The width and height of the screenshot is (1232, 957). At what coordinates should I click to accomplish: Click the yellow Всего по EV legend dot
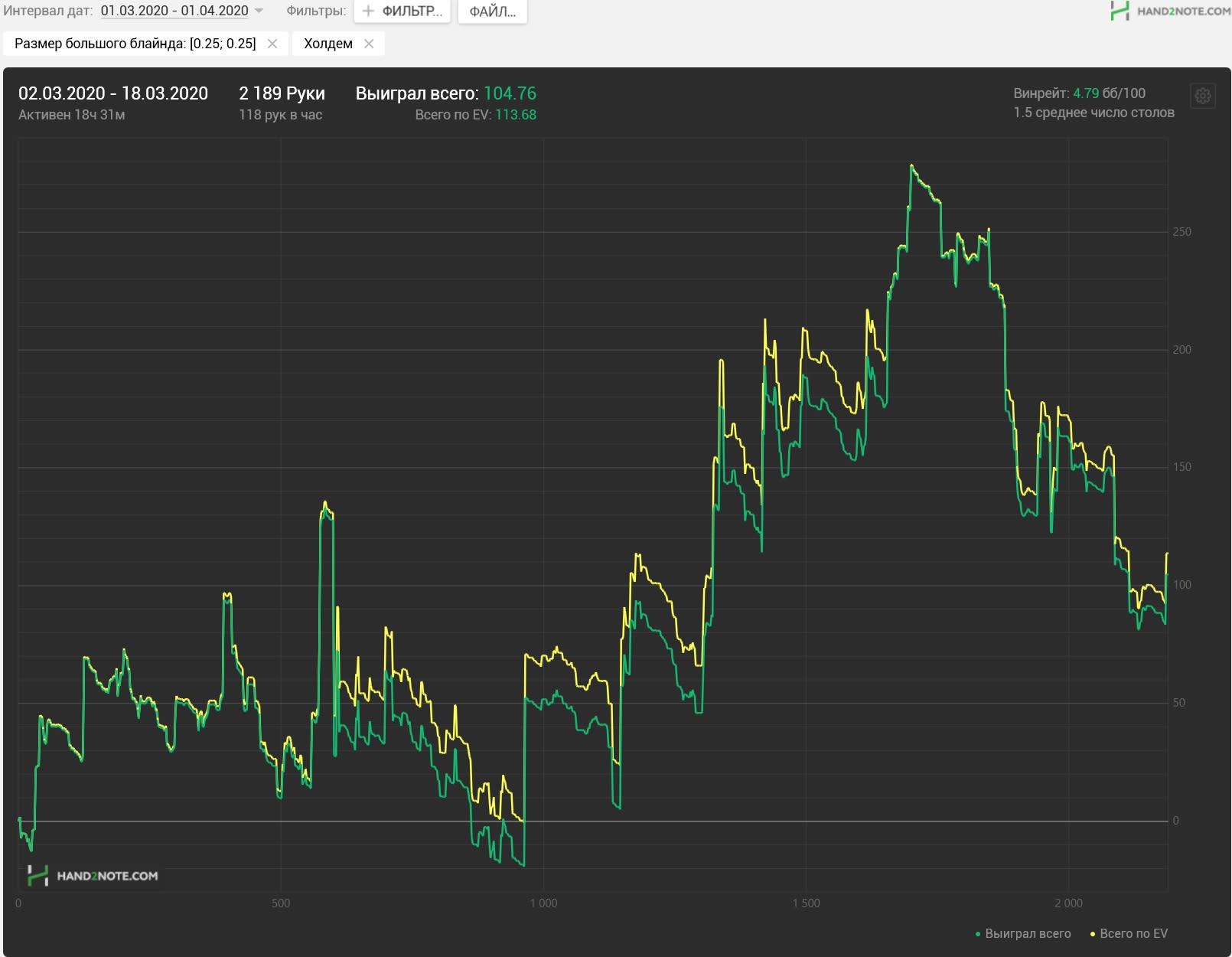click(1093, 934)
